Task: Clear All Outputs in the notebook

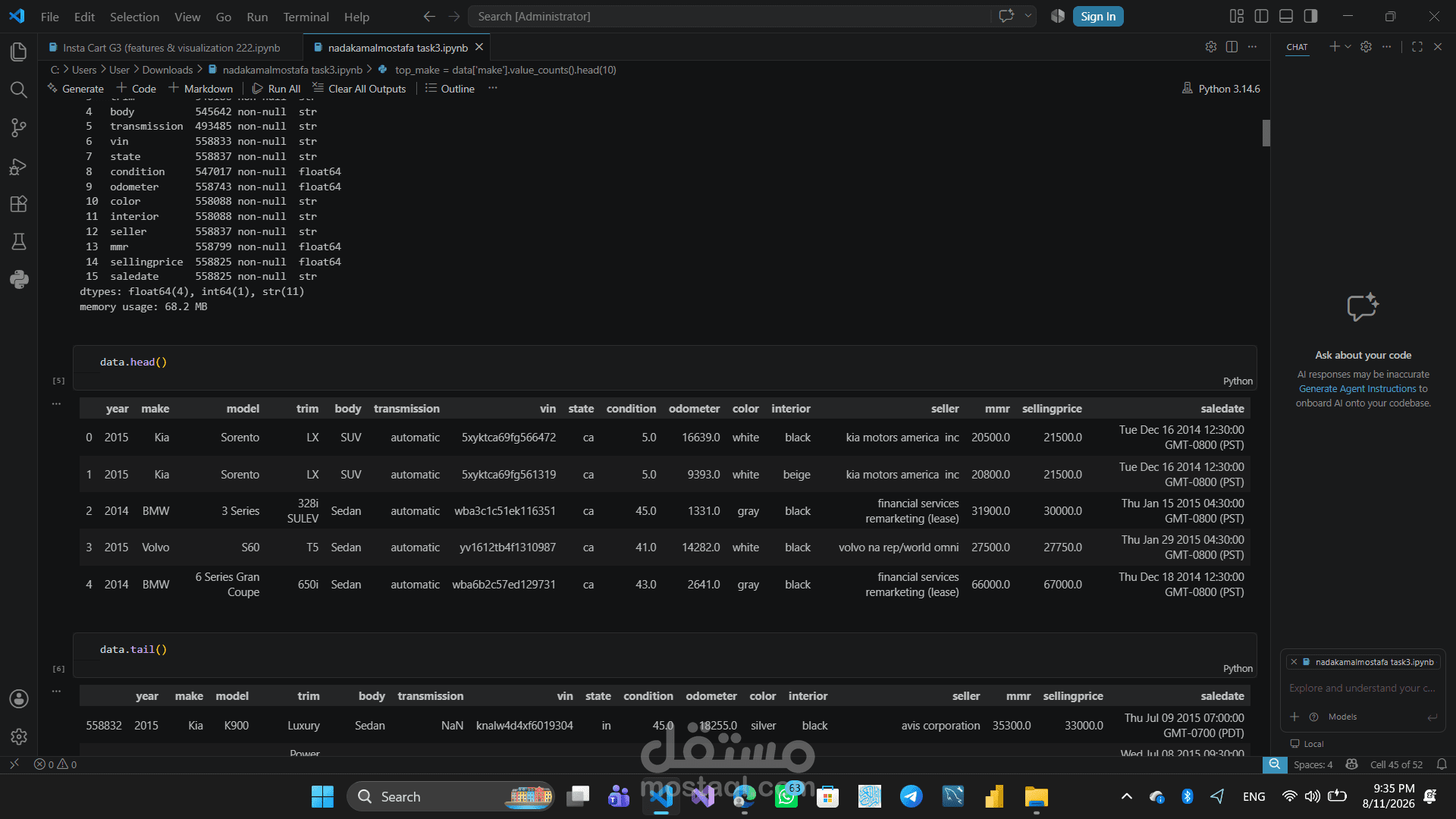Action: coord(359,89)
